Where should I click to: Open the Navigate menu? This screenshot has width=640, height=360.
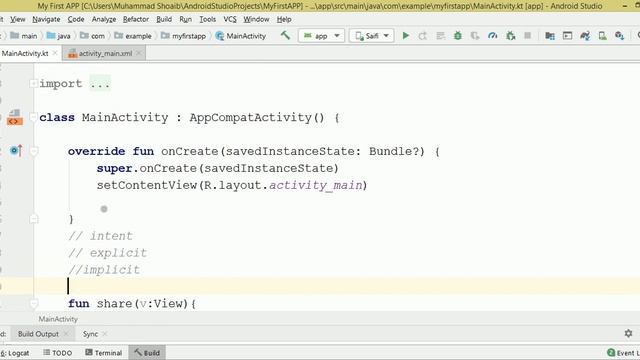point(46,19)
